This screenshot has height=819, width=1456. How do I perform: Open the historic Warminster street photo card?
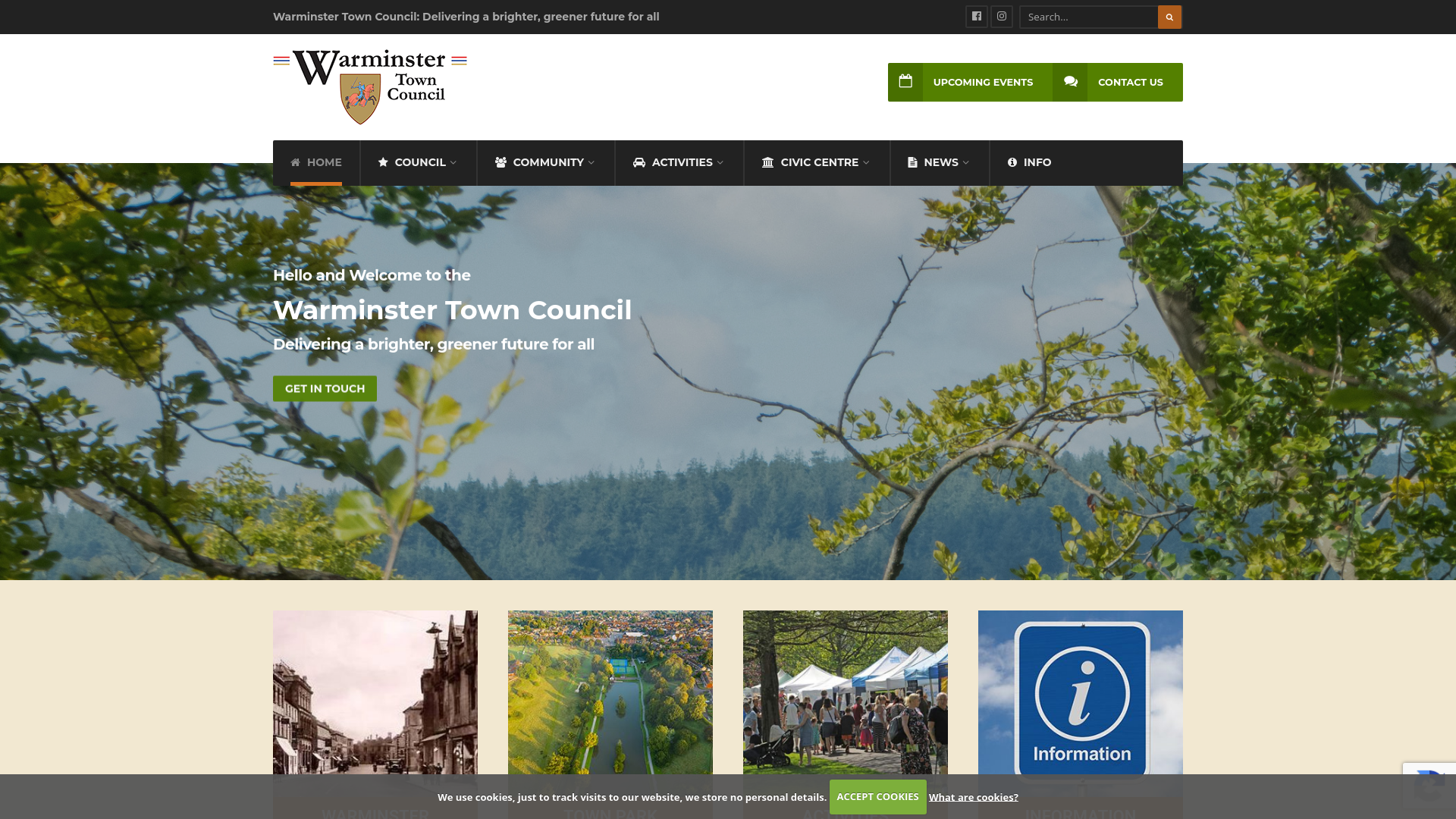click(x=375, y=704)
